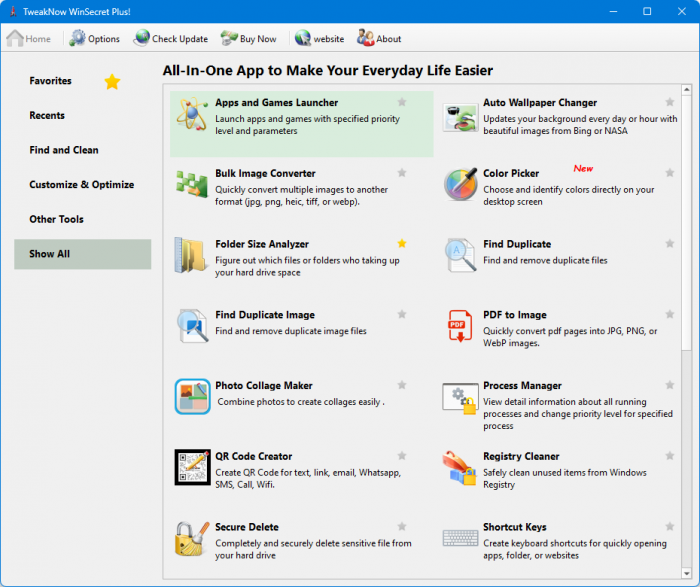
Task: Toggle favorite star for Find Duplicate
Action: [670, 243]
